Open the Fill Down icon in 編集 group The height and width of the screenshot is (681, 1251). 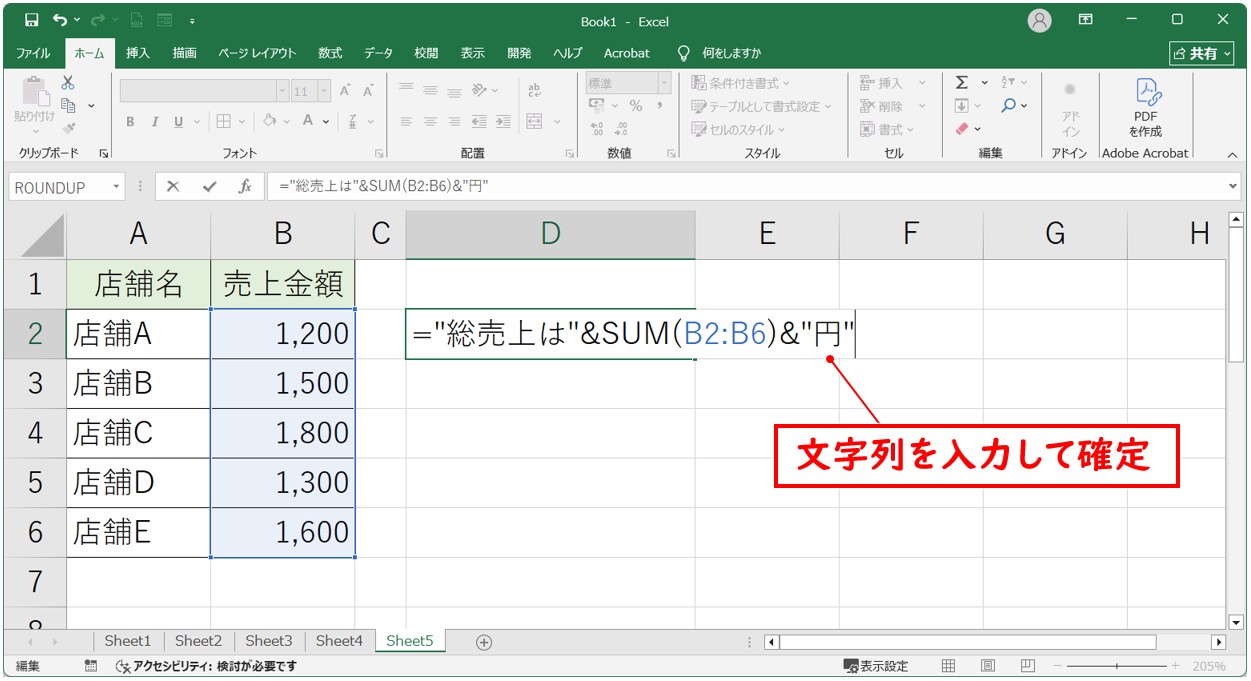click(961, 105)
